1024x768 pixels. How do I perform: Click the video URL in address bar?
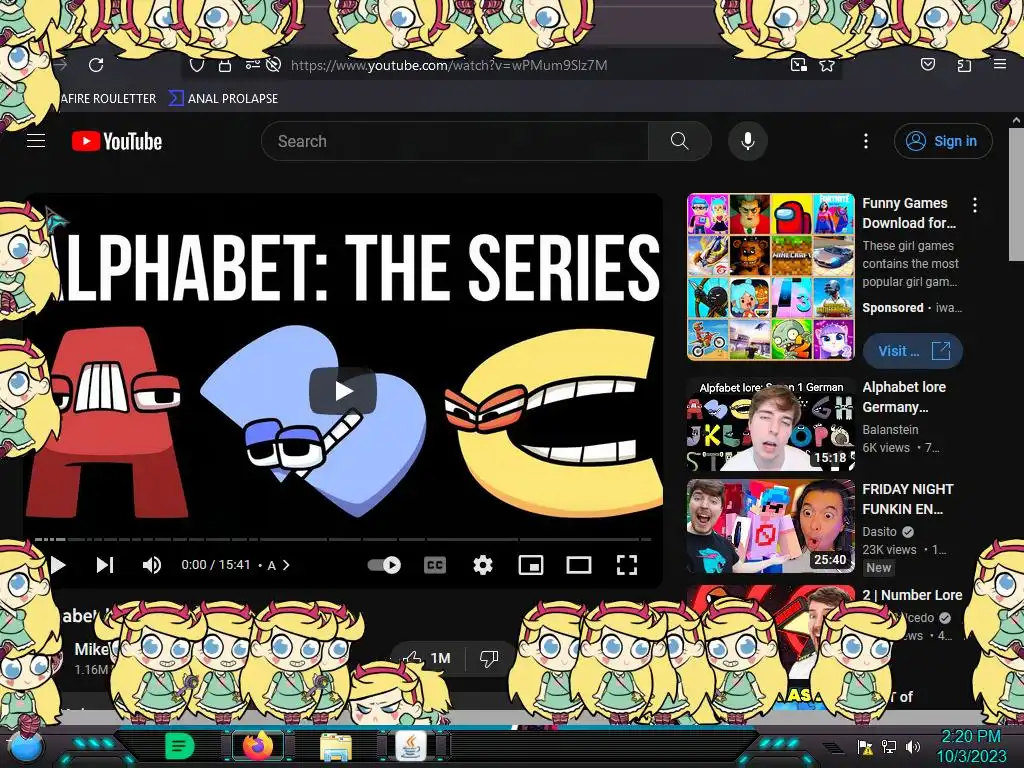click(x=449, y=65)
